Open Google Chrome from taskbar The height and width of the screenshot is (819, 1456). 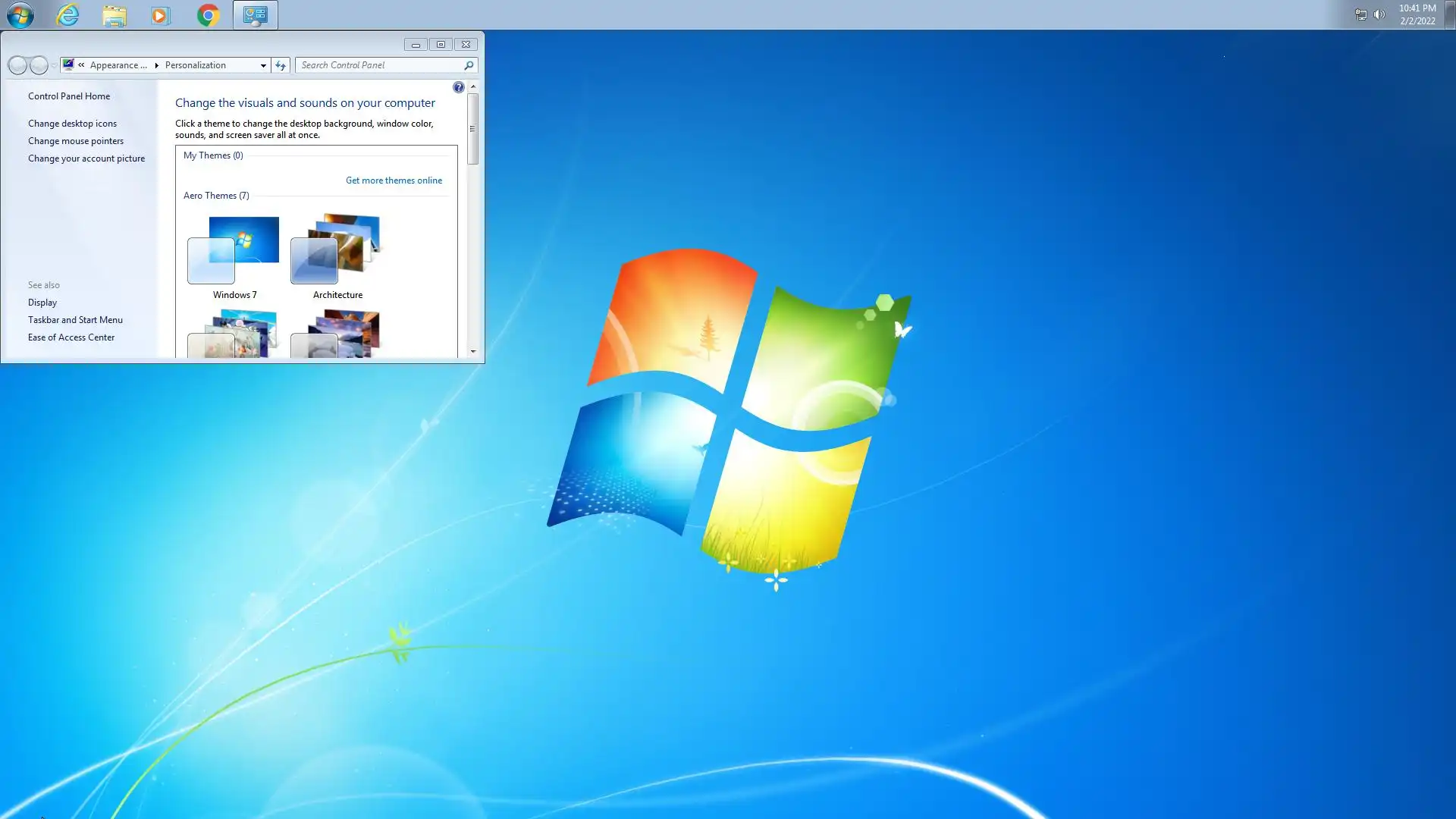208,15
